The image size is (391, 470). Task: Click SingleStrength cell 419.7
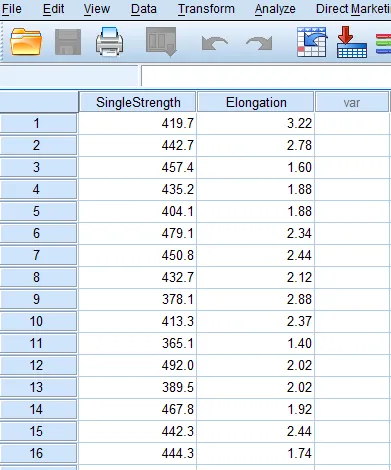pyautogui.click(x=138, y=124)
